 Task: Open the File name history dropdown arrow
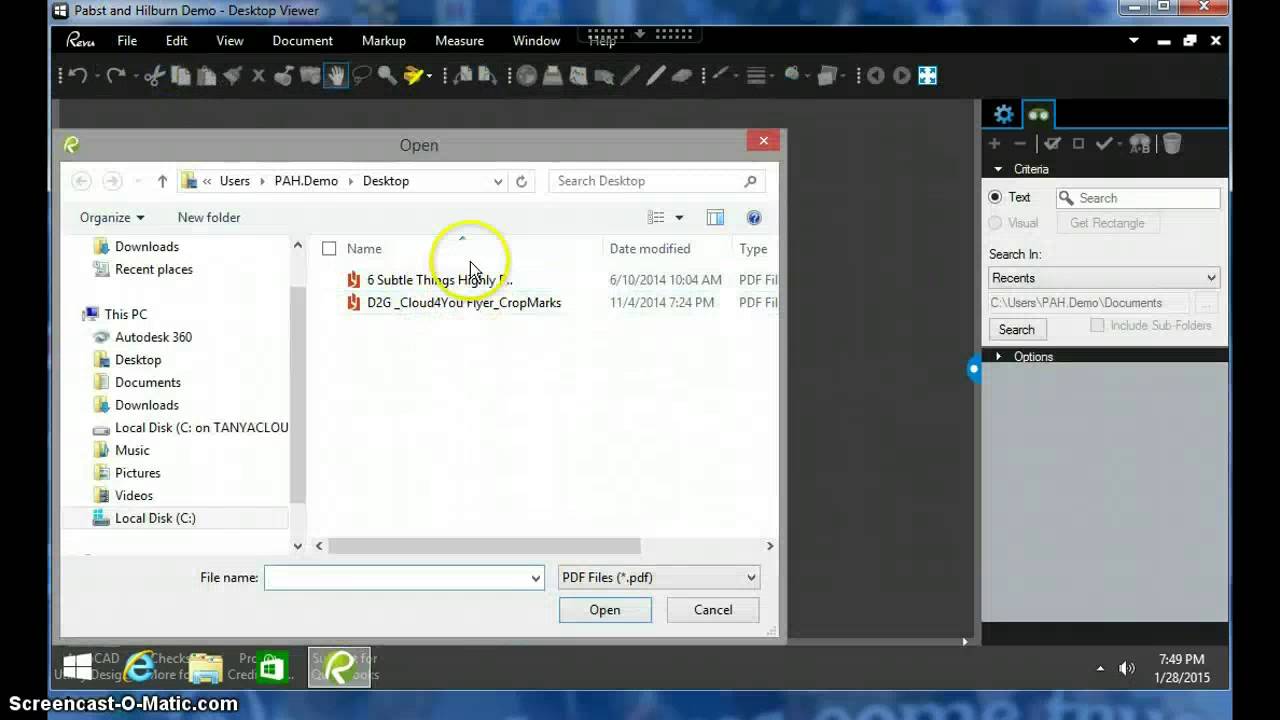pyautogui.click(x=536, y=578)
